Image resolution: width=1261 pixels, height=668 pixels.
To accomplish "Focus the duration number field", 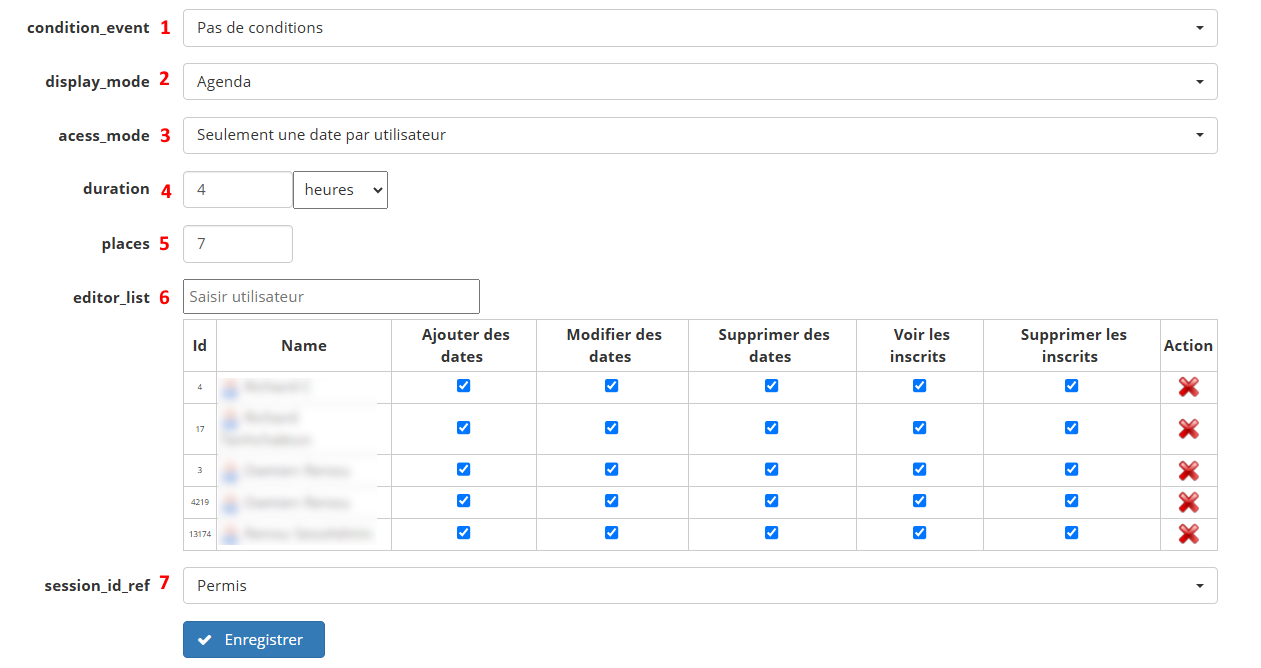I will tap(237, 189).
